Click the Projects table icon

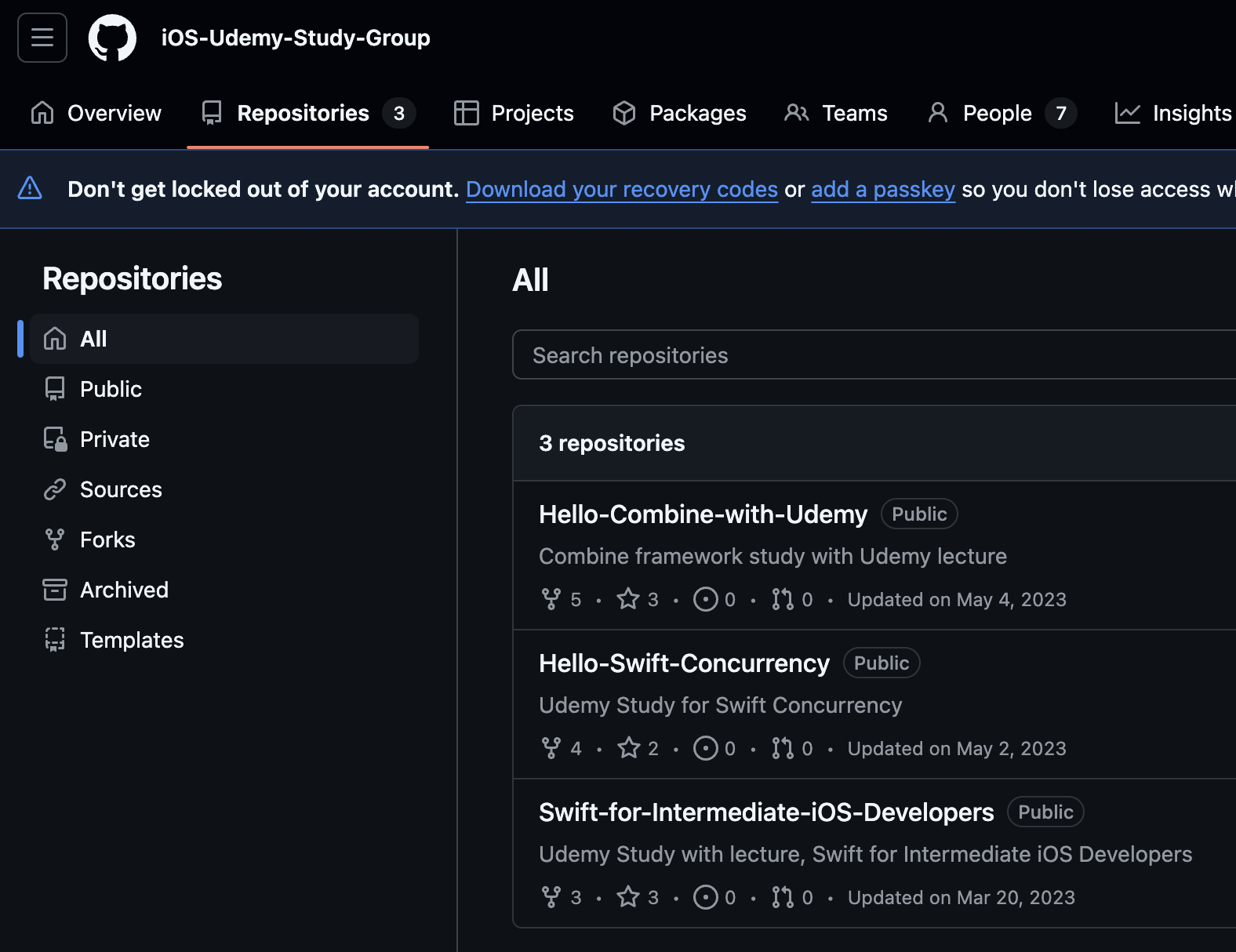pyautogui.click(x=466, y=113)
